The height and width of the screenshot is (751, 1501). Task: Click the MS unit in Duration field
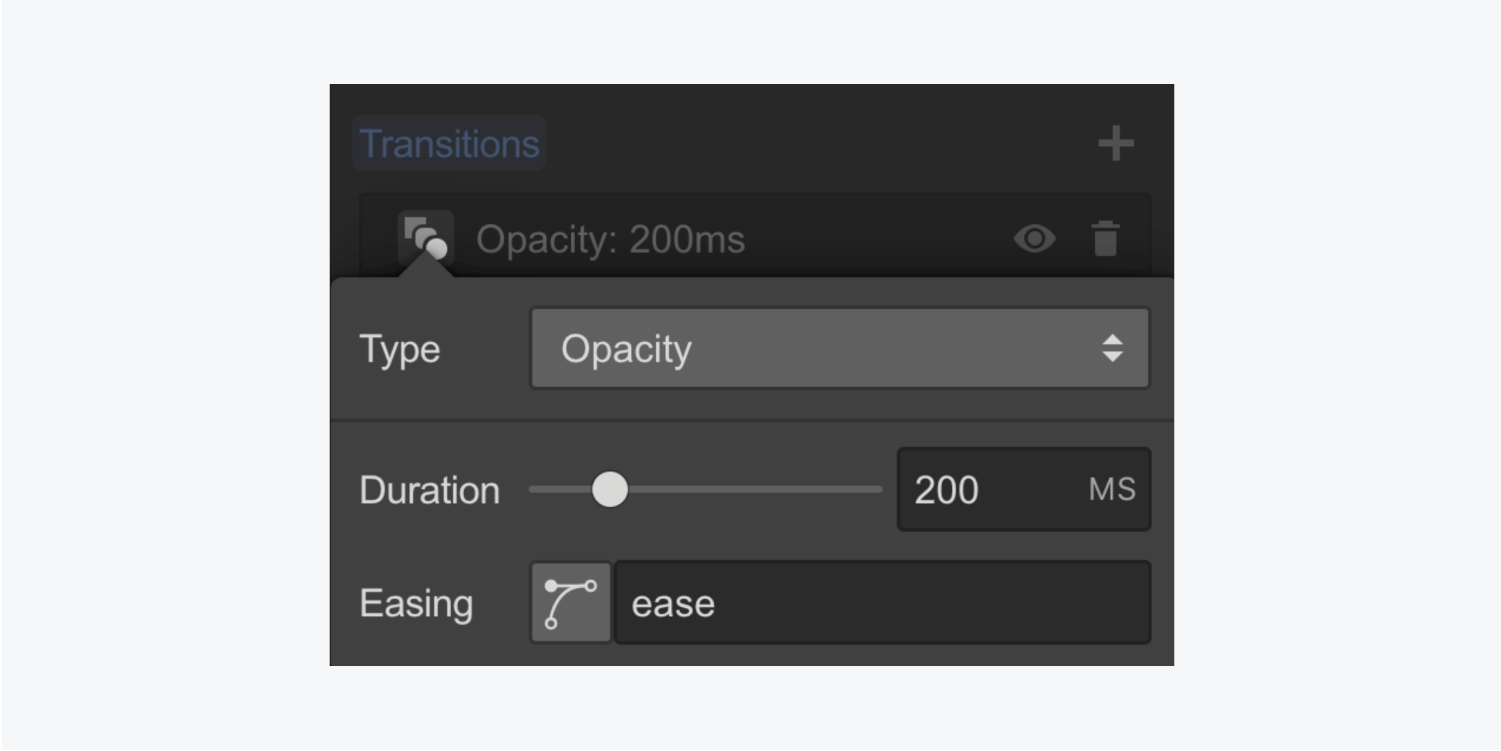(x=1112, y=490)
